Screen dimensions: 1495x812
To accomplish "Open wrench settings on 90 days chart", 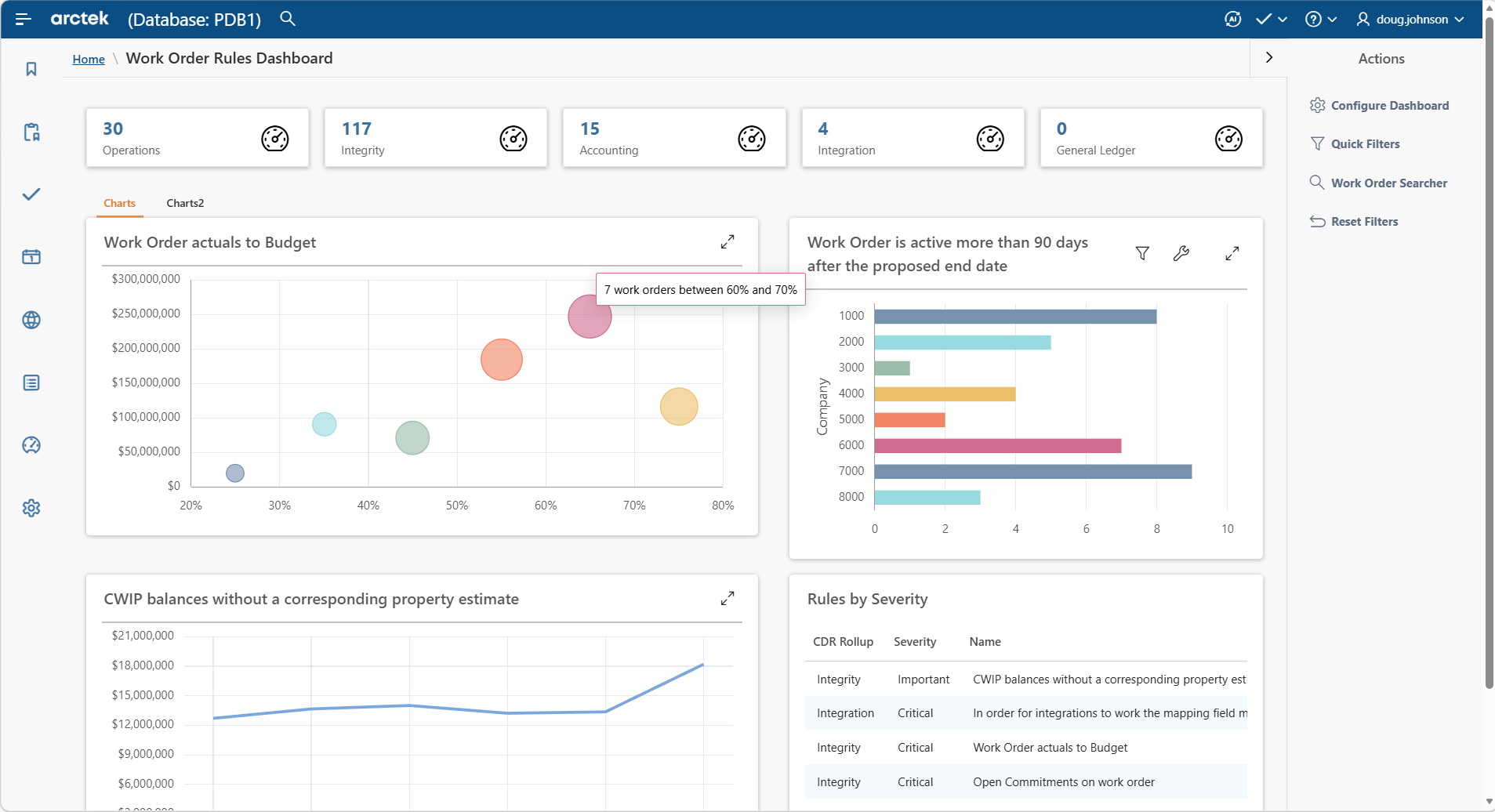I will click(x=1181, y=253).
